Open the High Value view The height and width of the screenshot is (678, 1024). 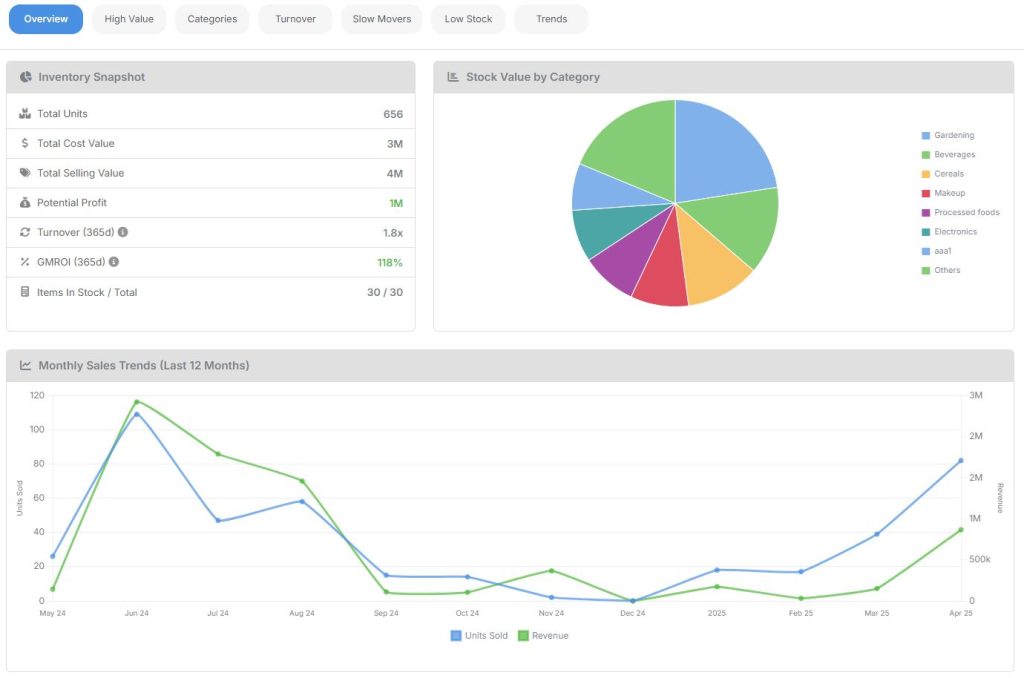tap(128, 19)
